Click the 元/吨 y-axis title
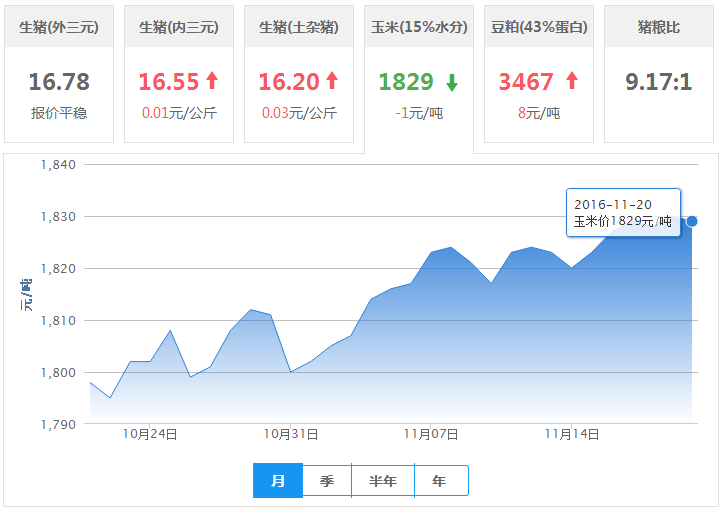 [26, 295]
